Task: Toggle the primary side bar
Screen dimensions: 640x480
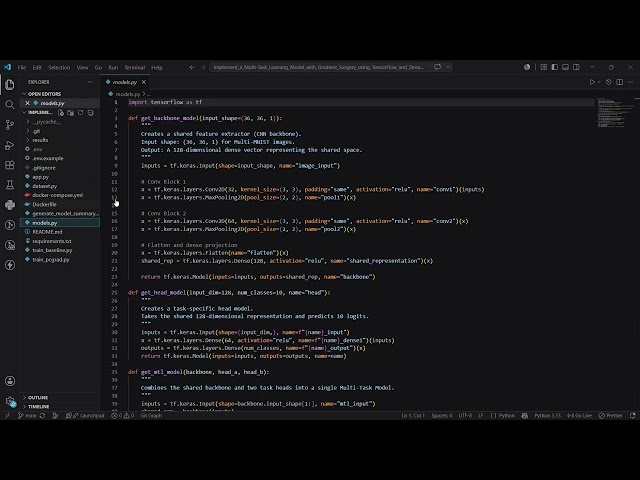Action: [555, 67]
